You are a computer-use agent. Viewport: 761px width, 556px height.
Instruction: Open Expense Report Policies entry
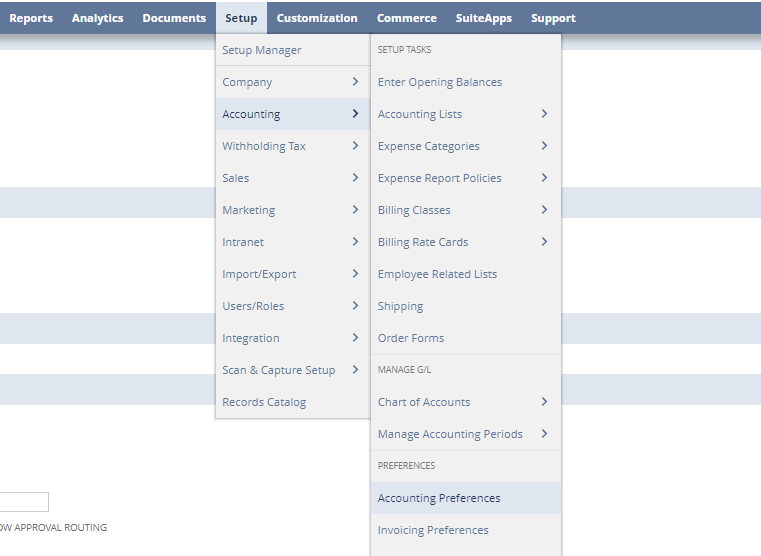click(x=466, y=178)
